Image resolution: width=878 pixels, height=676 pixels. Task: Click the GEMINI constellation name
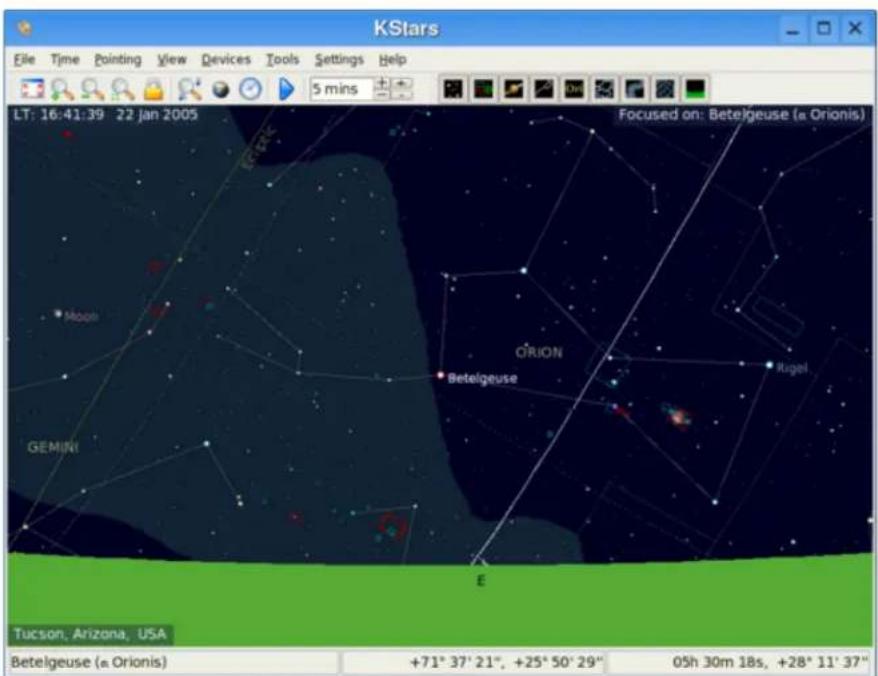point(53,447)
